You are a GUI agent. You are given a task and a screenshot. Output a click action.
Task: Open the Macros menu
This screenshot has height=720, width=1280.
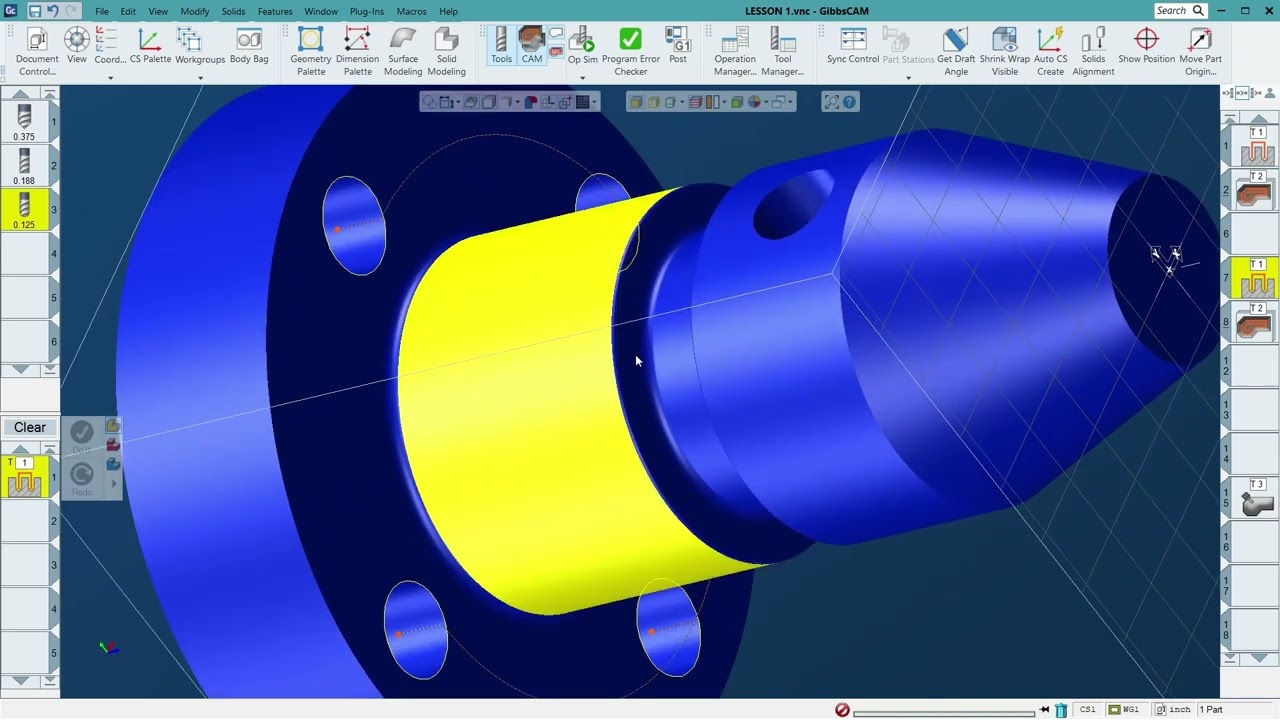[x=411, y=11]
